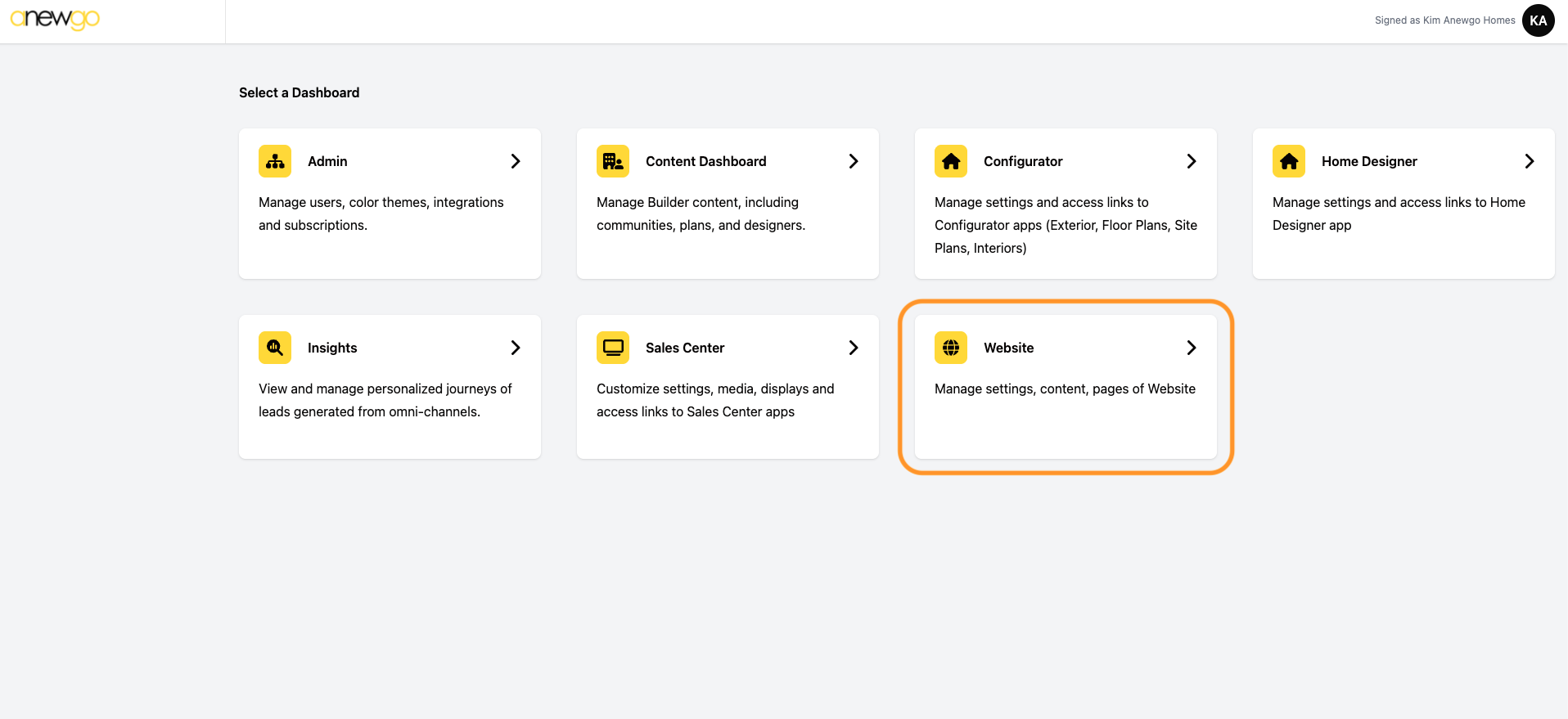
Task: Select the Insights card description text
Action: tap(385, 400)
